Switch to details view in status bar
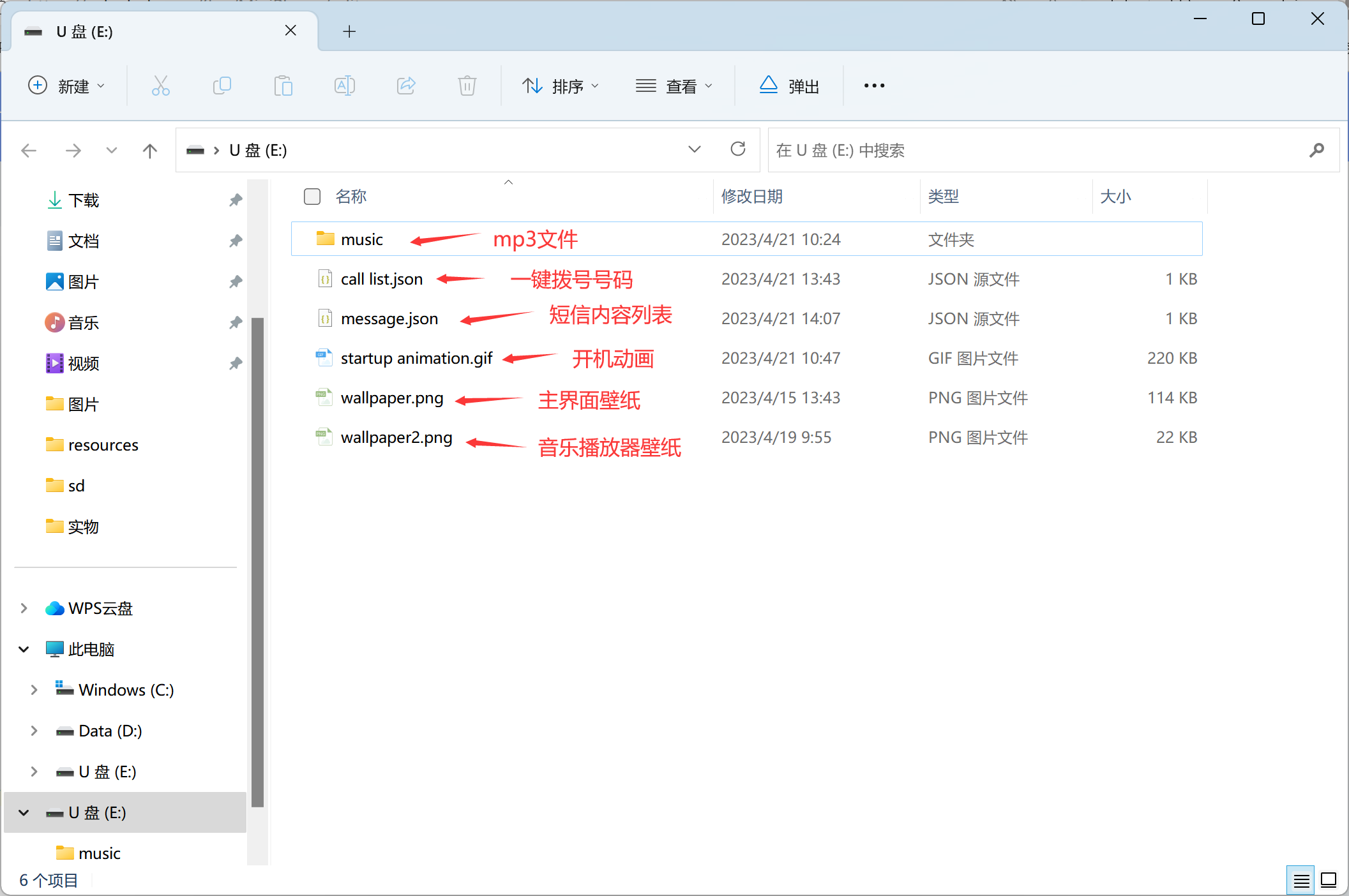 click(1300, 881)
